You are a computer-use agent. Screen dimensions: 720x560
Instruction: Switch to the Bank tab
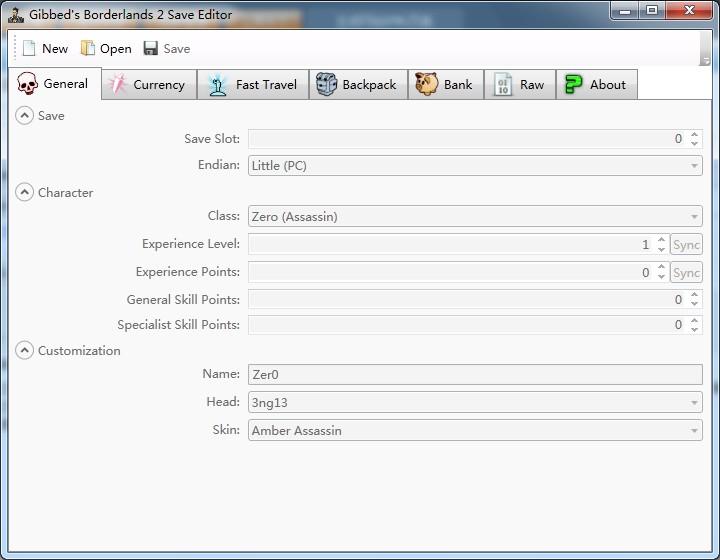click(x=446, y=84)
